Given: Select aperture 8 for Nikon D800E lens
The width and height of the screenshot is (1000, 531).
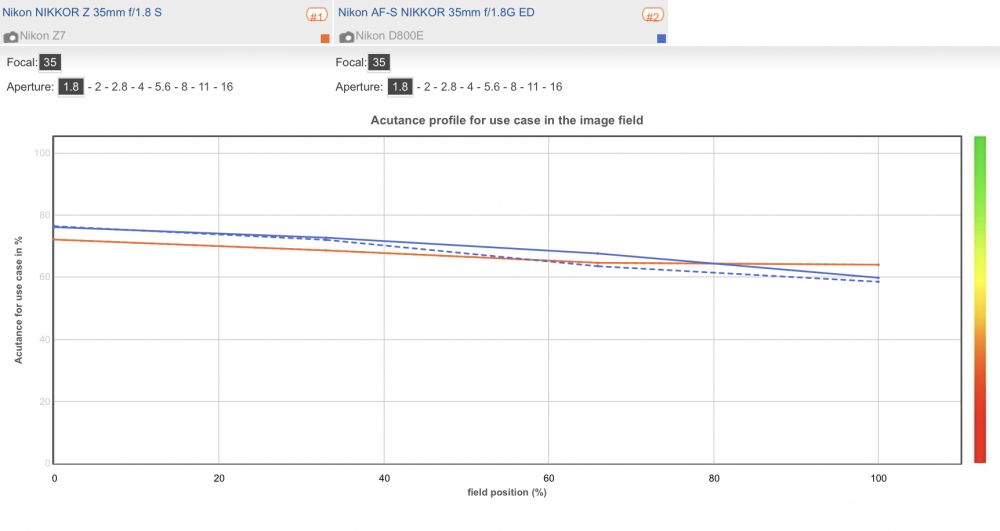Looking at the screenshot, I should (x=513, y=87).
